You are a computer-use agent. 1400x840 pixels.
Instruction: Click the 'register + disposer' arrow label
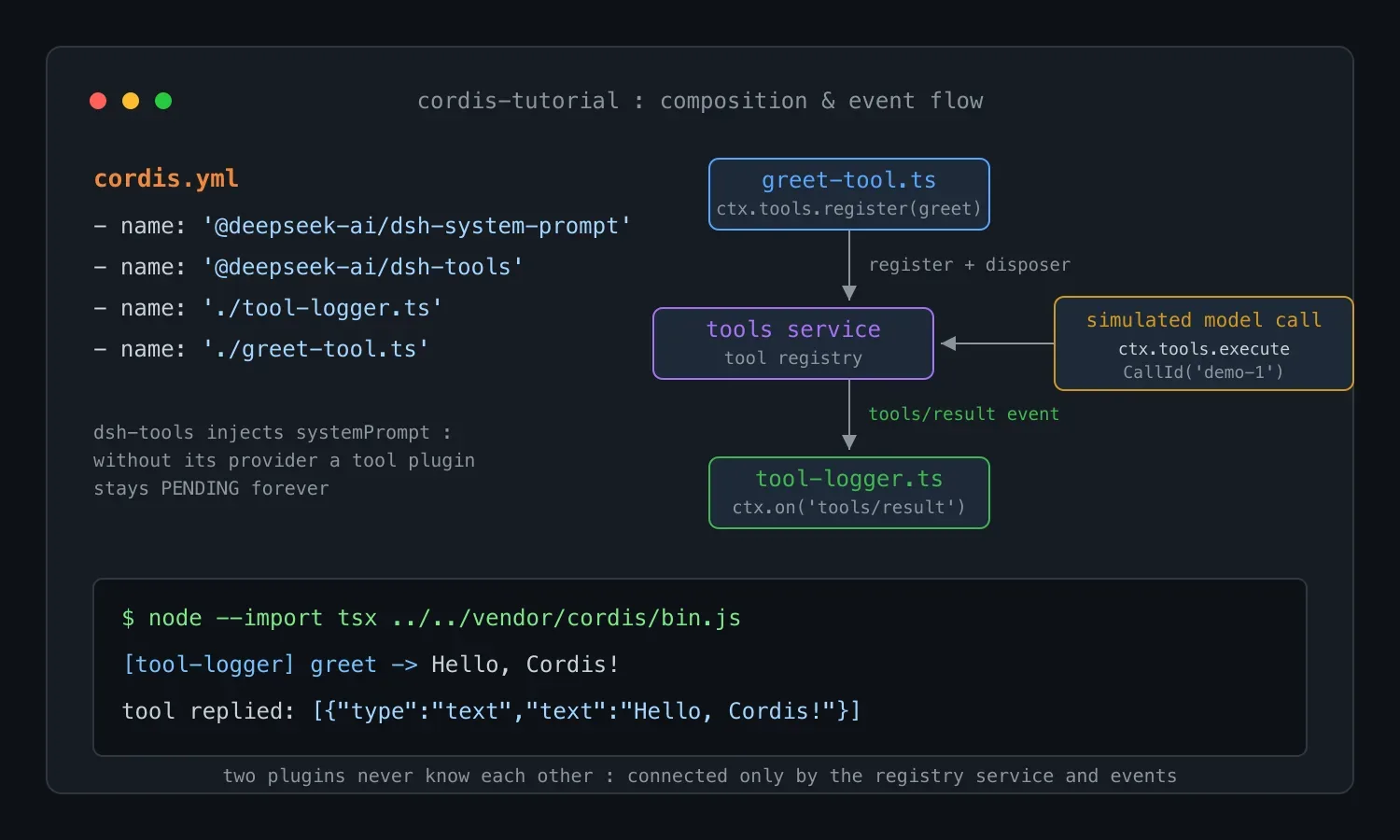pyautogui.click(x=970, y=265)
